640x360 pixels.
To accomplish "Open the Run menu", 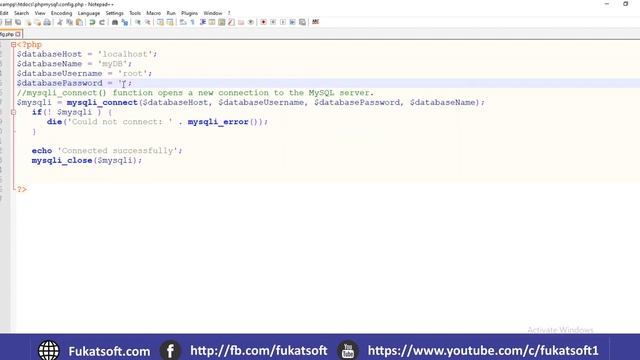I will (x=171, y=13).
